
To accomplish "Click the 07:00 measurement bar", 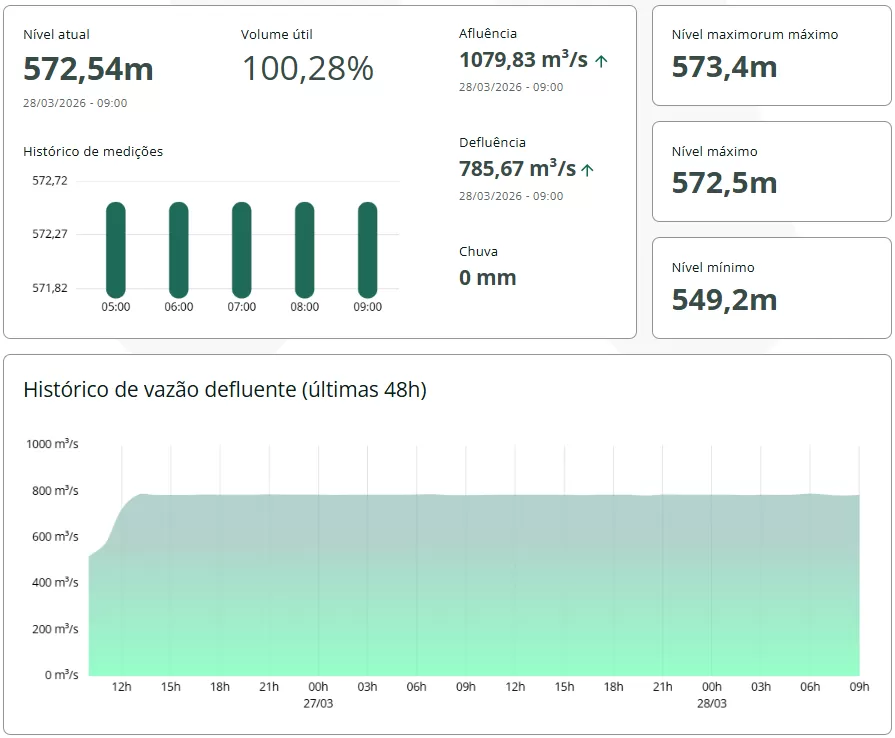I will (242, 249).
